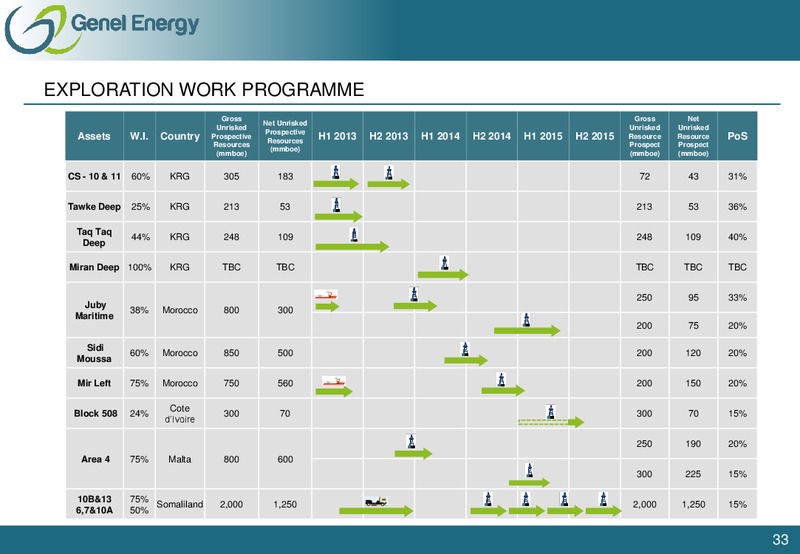Click the 'Country' column header
The width and height of the screenshot is (800, 554).
[x=180, y=136]
